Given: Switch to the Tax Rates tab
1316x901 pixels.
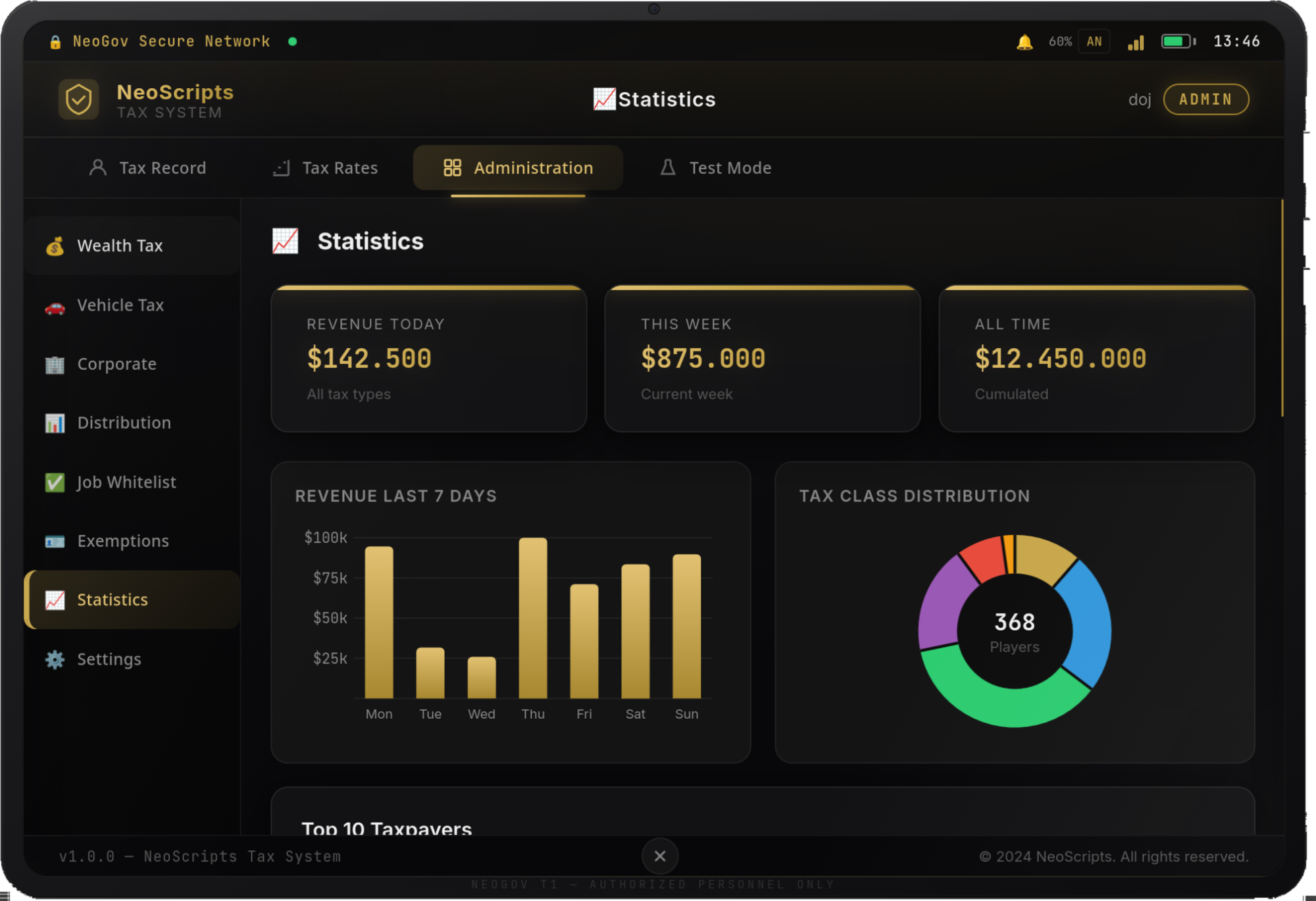Looking at the screenshot, I should point(326,168).
